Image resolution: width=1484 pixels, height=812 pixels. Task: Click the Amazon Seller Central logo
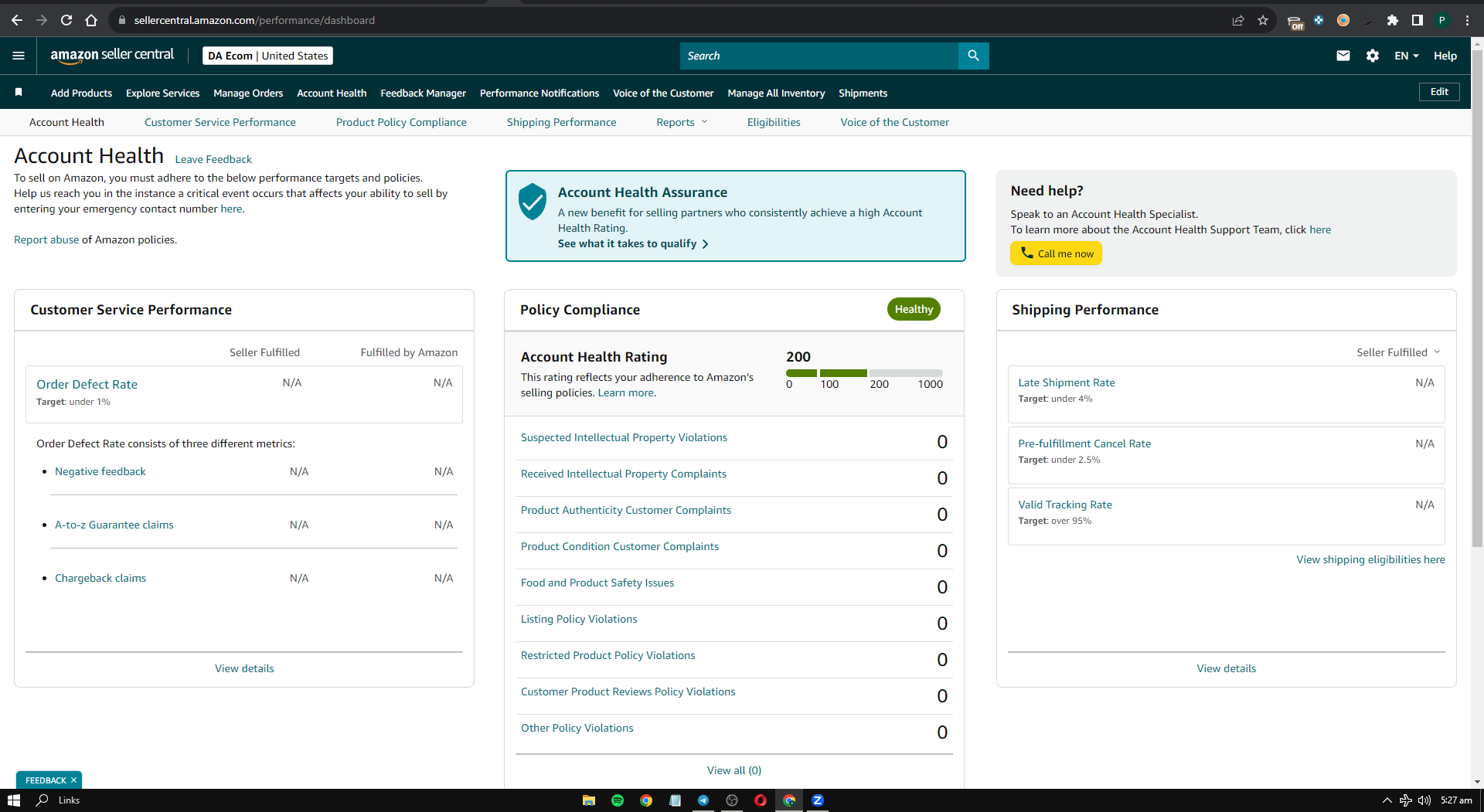coord(112,56)
